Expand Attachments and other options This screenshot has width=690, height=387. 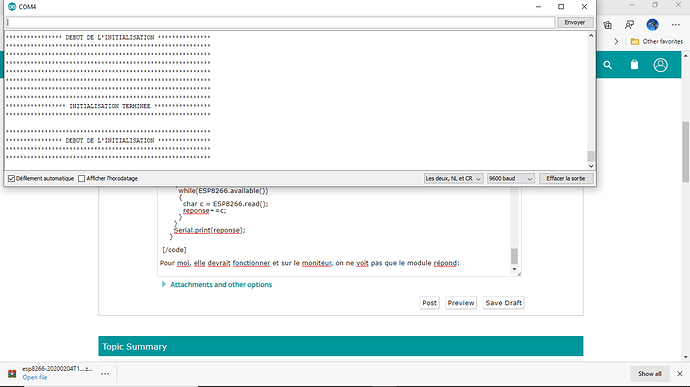(x=217, y=284)
